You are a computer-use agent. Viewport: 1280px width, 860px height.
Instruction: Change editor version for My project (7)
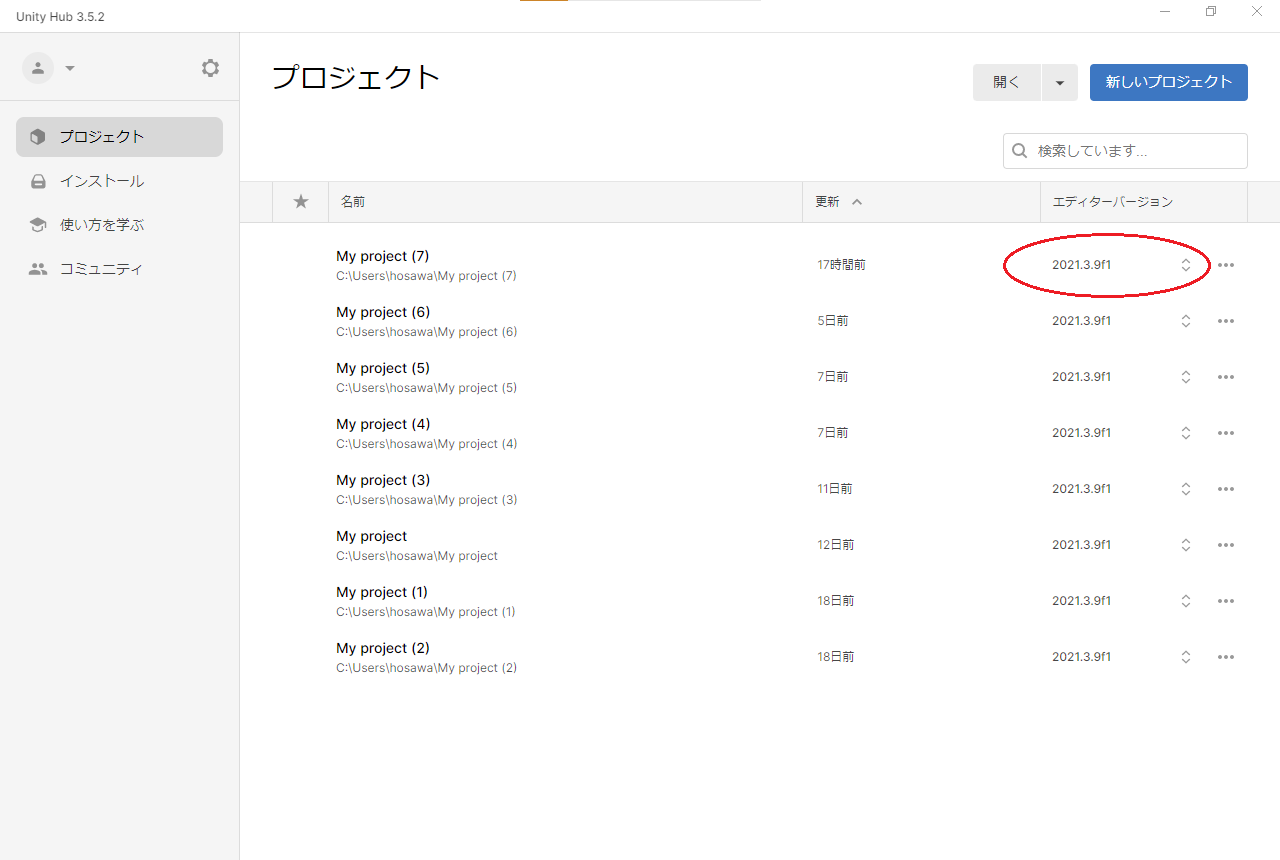1185,265
